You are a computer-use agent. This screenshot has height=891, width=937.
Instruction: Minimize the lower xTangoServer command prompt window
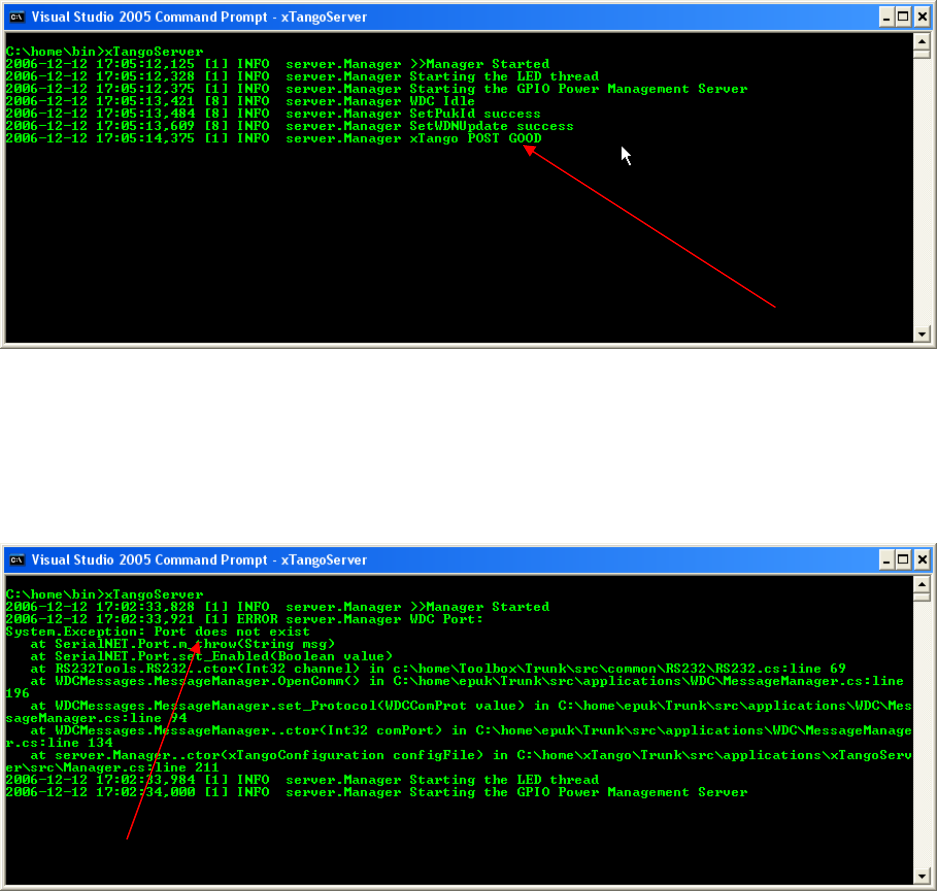[887, 560]
